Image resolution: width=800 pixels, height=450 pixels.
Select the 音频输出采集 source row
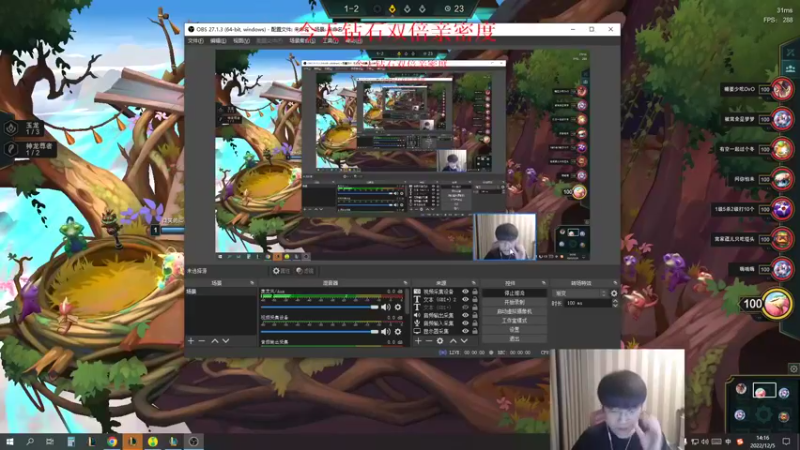pos(446,315)
